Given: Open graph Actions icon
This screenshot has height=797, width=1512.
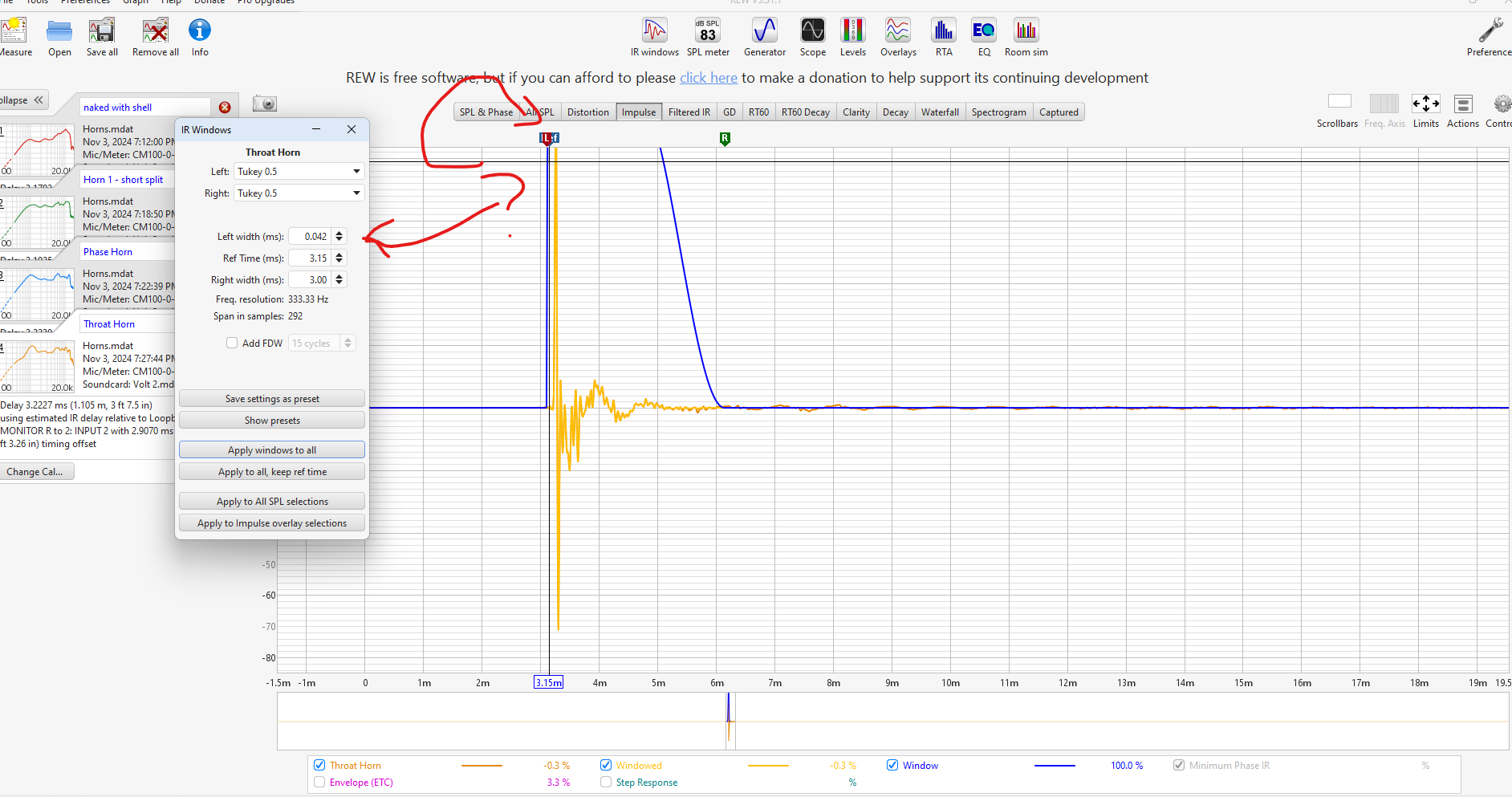Looking at the screenshot, I should tap(1463, 104).
